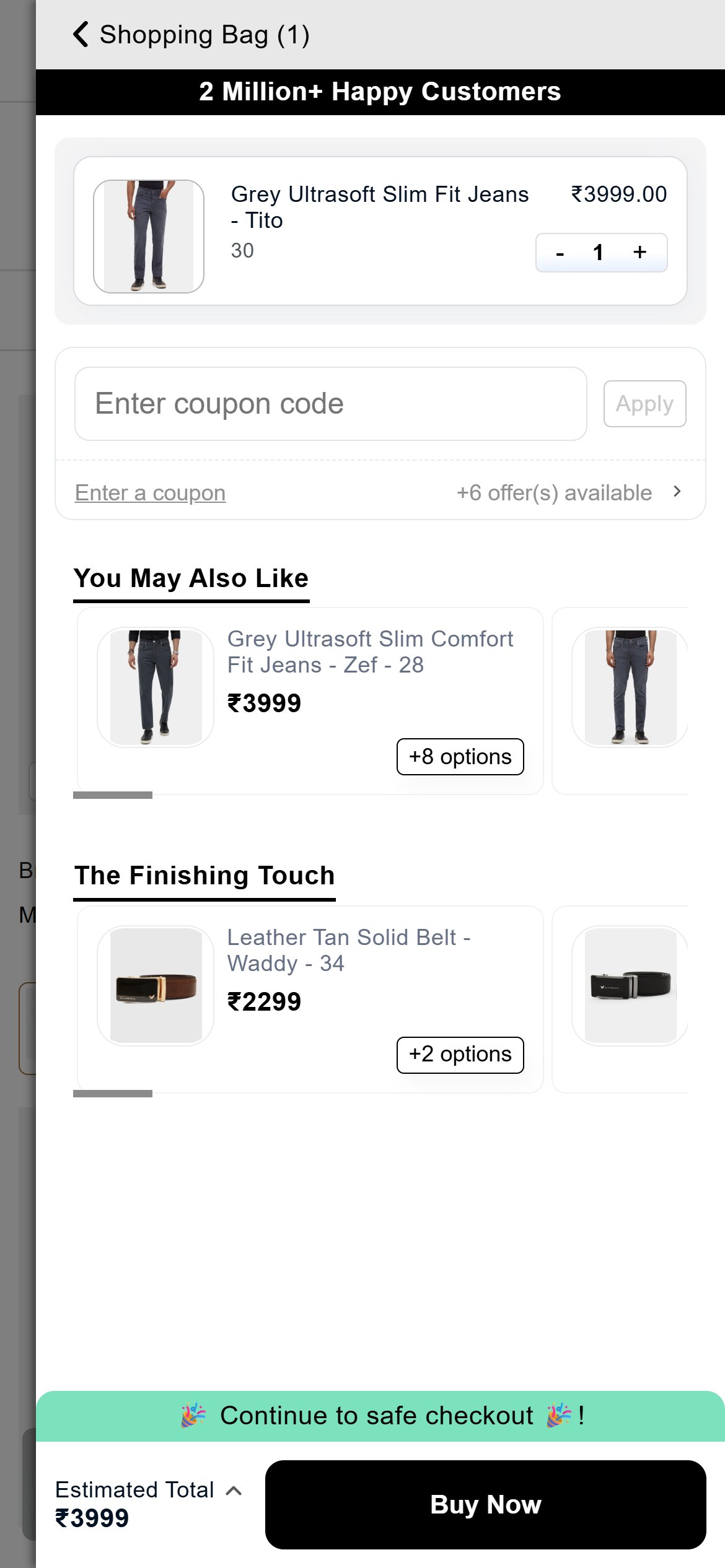Apply the coupon code
Viewport: 725px width, 1568px height.
pyautogui.click(x=644, y=404)
